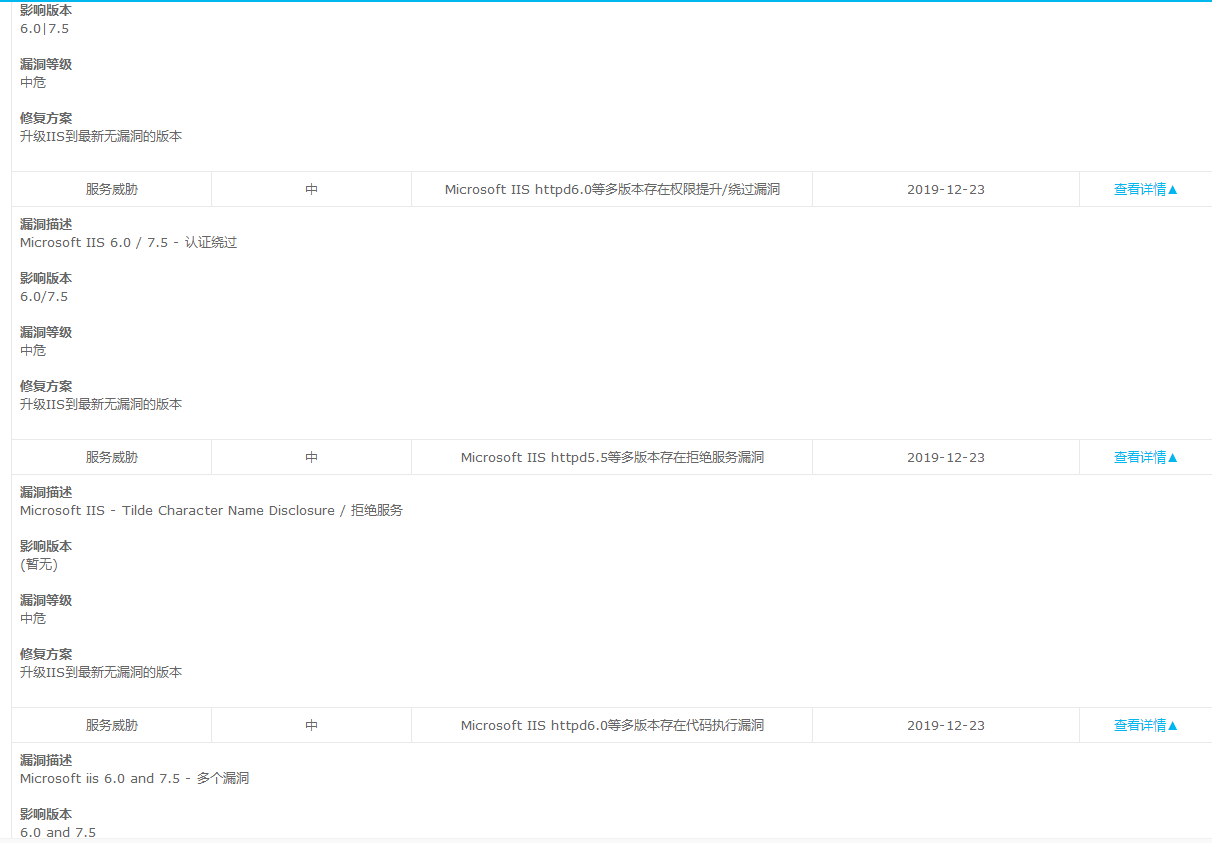
Task: Click severity 中 in 权限提升/绕过漏洞 row
Action: click(x=312, y=189)
